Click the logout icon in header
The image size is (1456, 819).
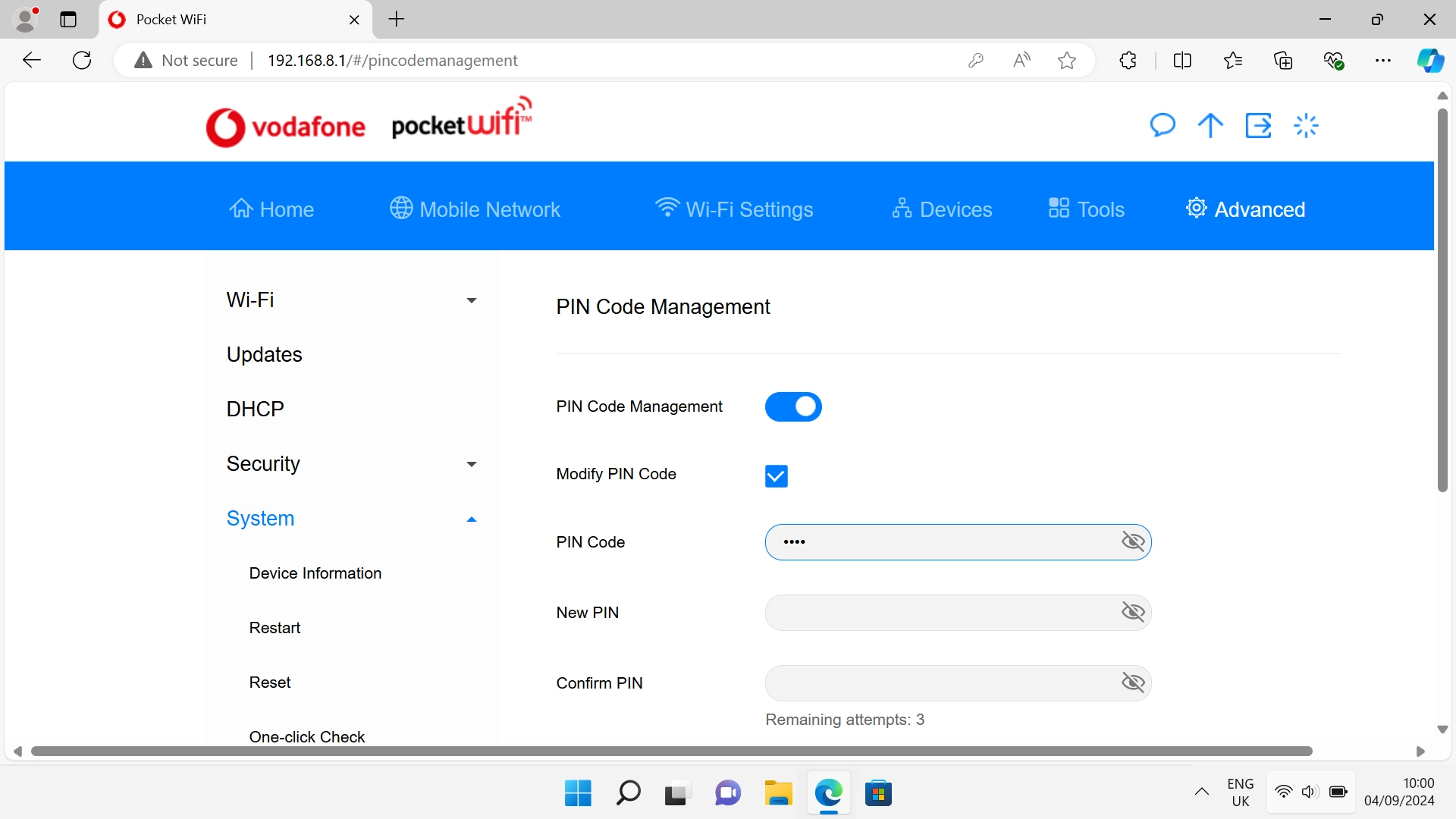[x=1258, y=125]
